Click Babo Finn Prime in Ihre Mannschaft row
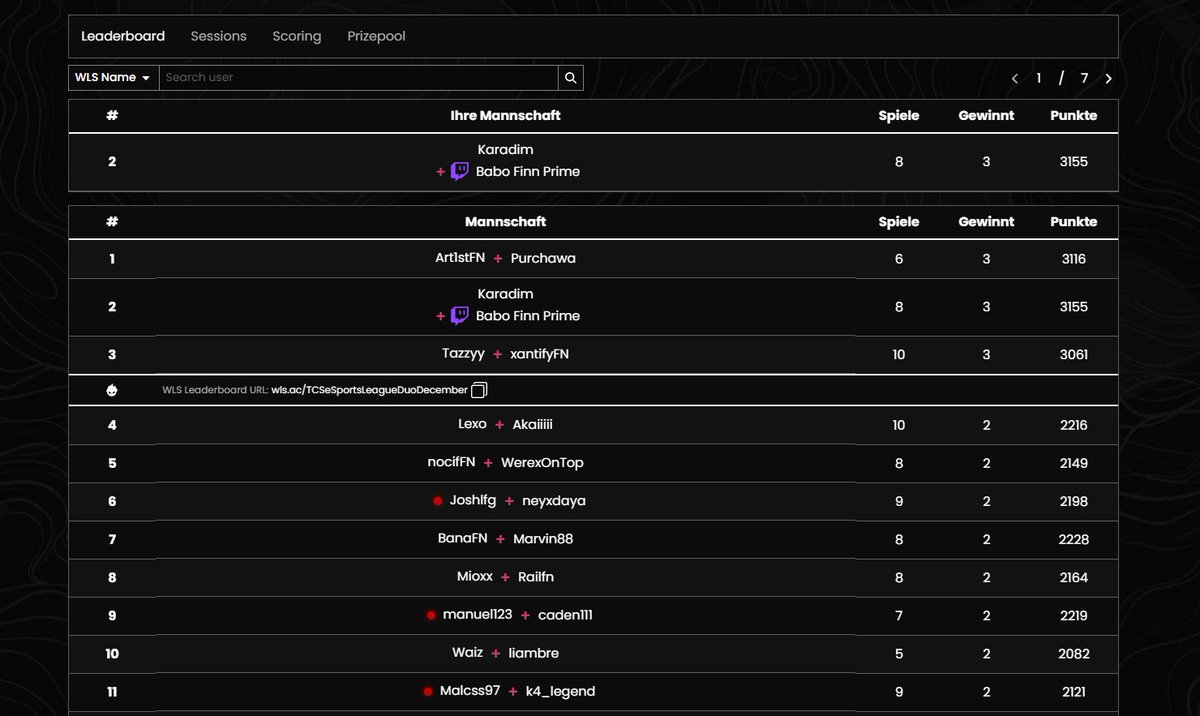The height and width of the screenshot is (716, 1200). click(x=528, y=172)
